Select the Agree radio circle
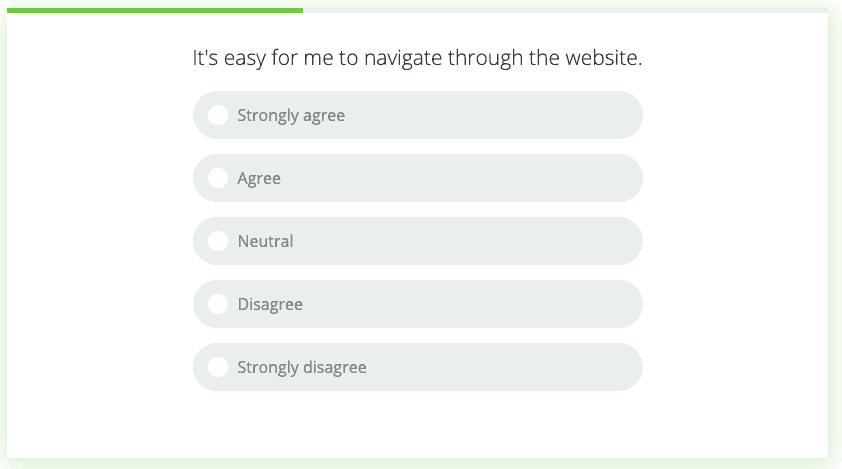 click(218, 178)
